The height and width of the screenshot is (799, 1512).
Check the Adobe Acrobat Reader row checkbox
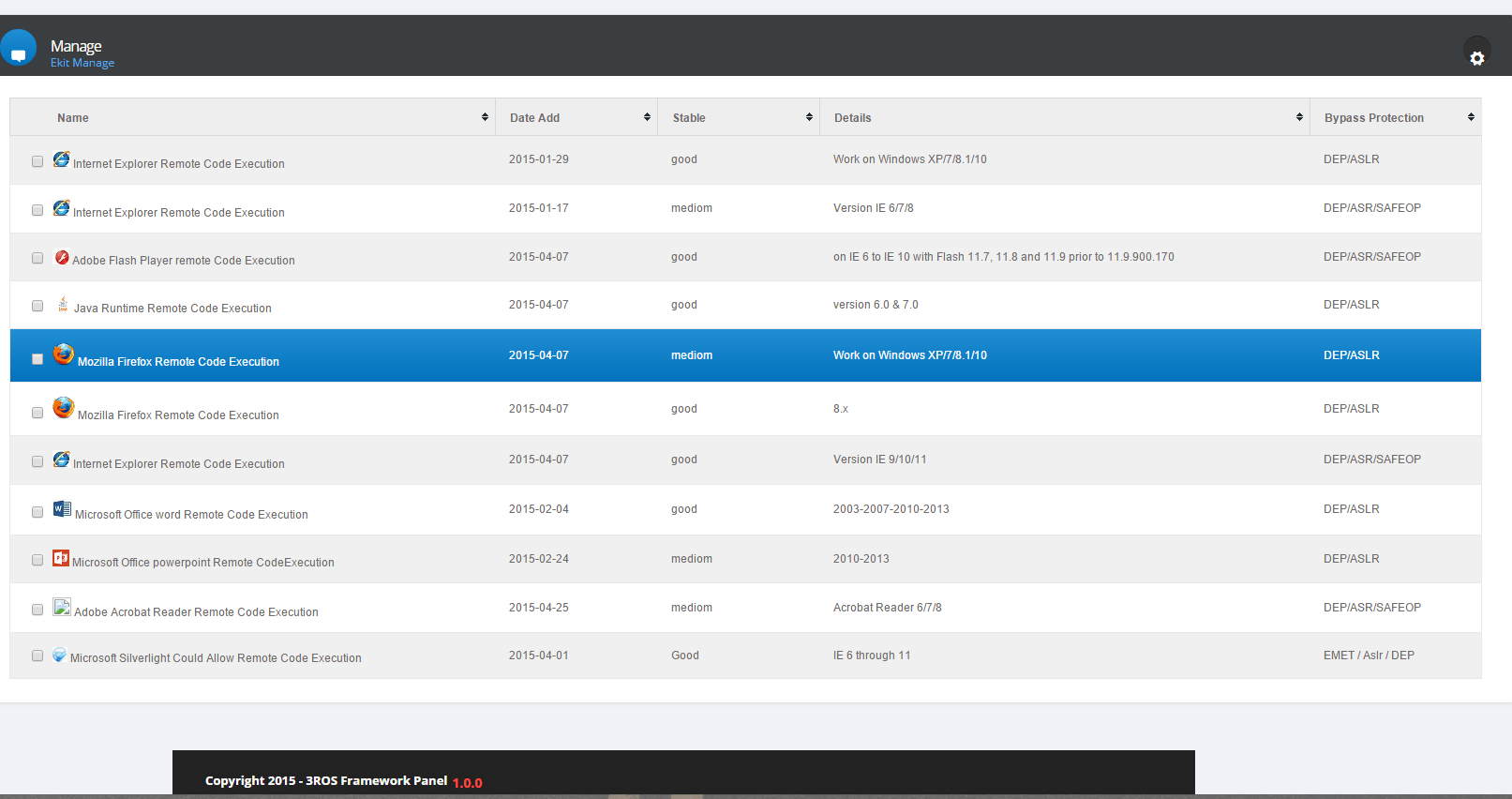click(37, 610)
